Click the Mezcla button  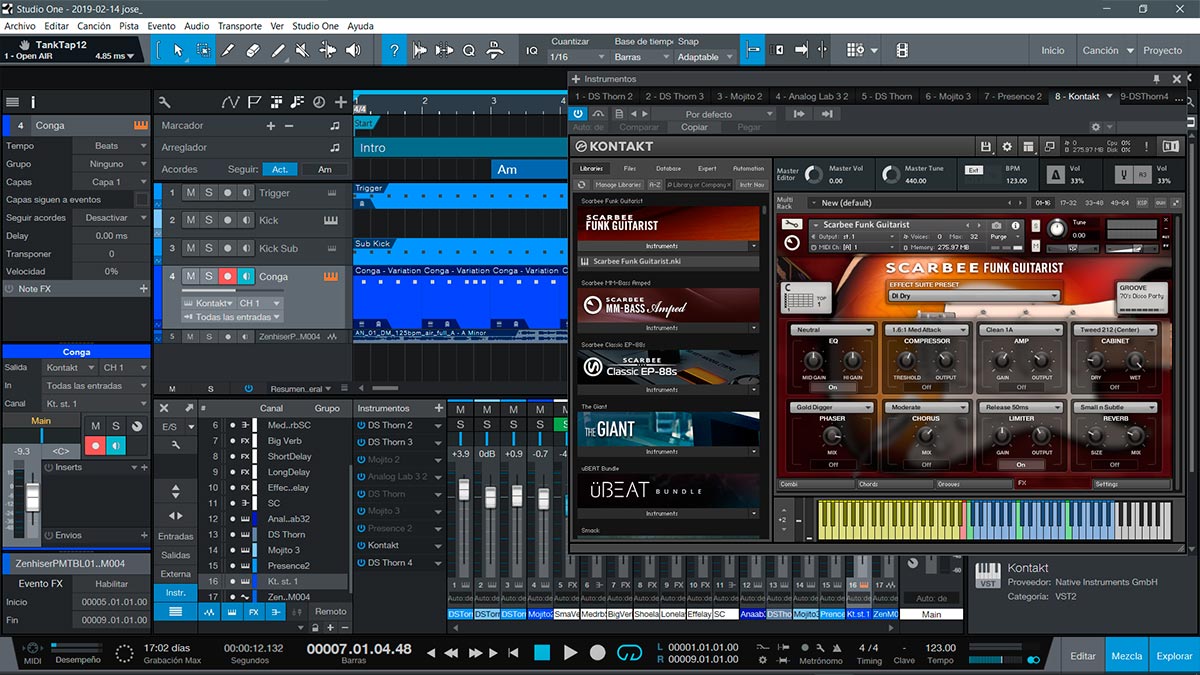click(1127, 656)
